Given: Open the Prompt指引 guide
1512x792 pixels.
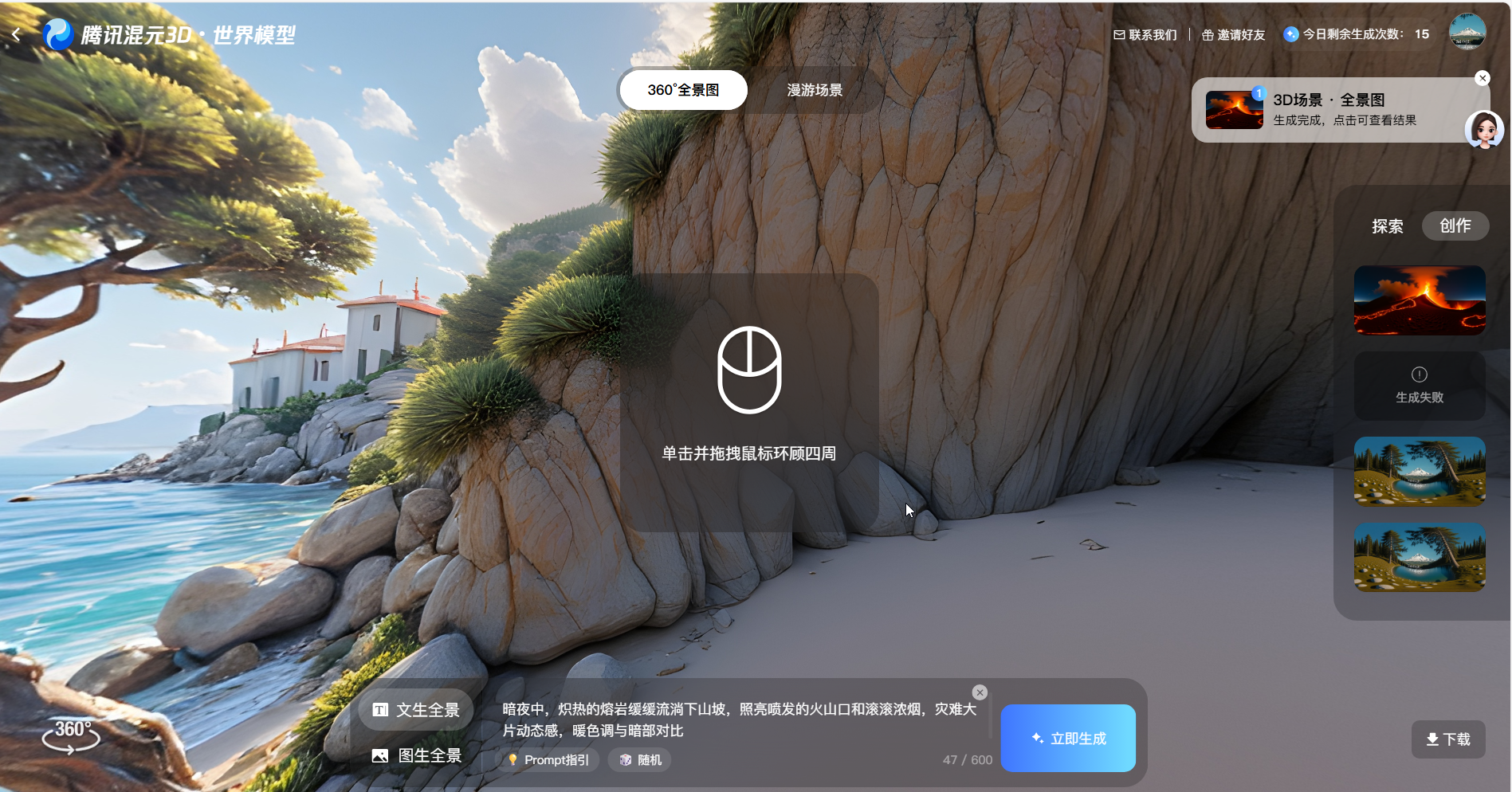Looking at the screenshot, I should click(x=549, y=760).
